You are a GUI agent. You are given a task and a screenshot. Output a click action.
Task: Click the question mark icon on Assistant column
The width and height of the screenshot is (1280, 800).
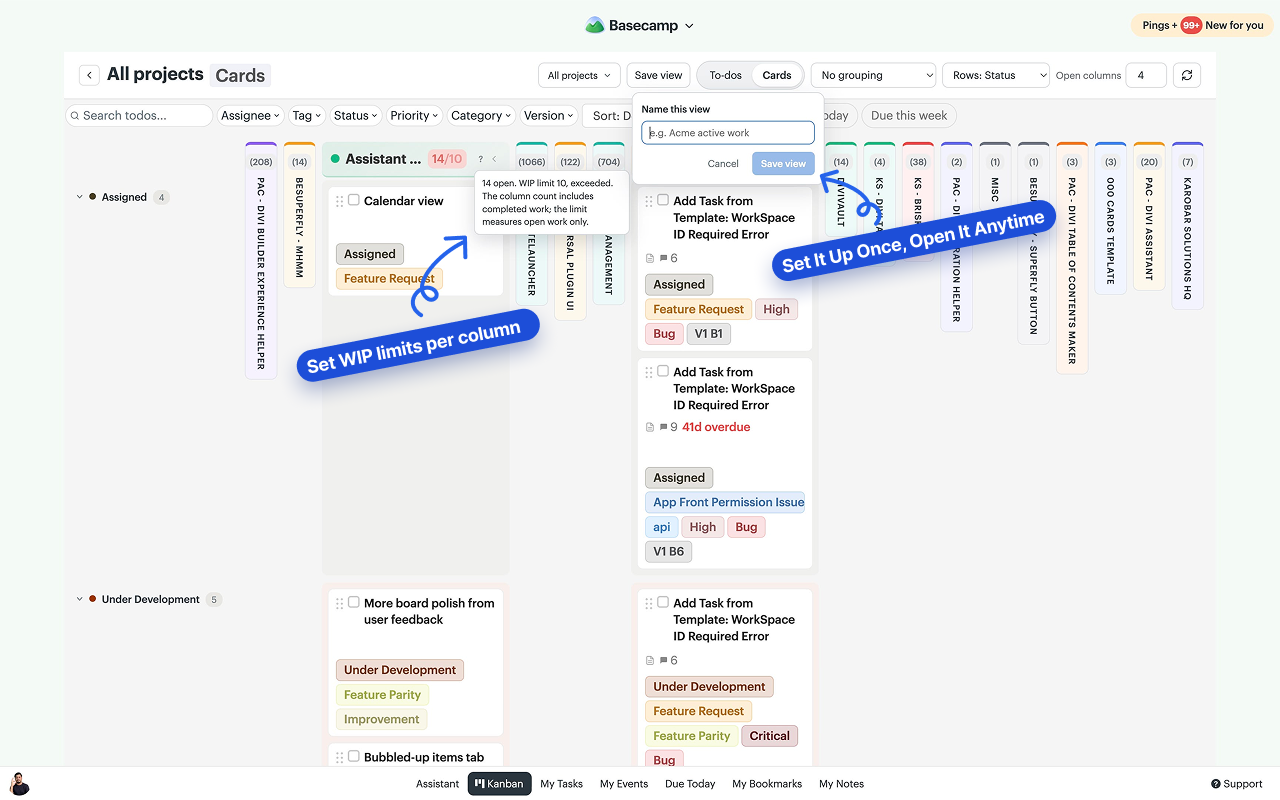pos(480,159)
